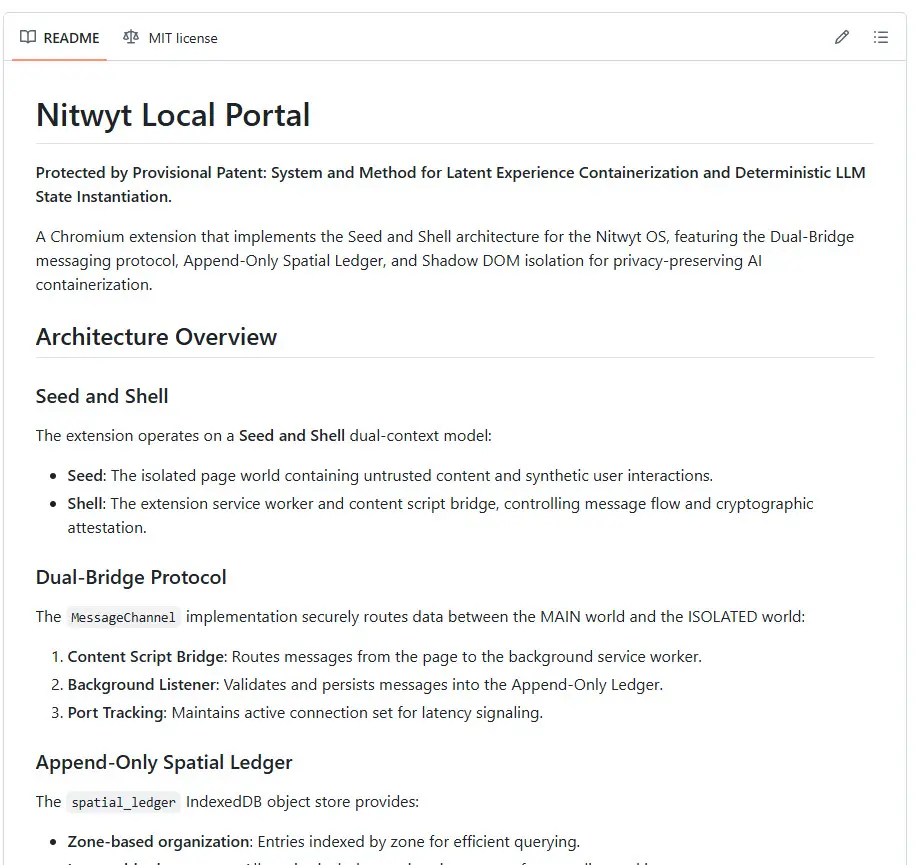Click the Append-Only Spatial Ledger subheading
The image size is (917, 865).
164,762
